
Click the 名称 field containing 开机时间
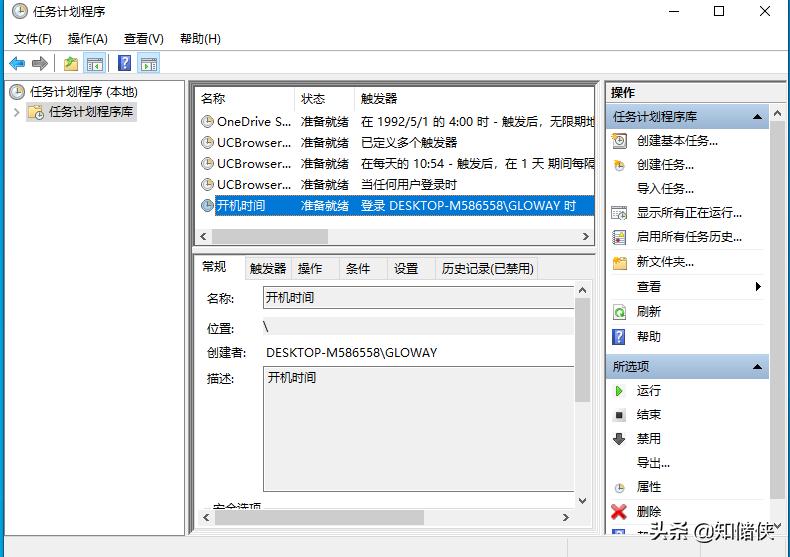click(x=418, y=298)
